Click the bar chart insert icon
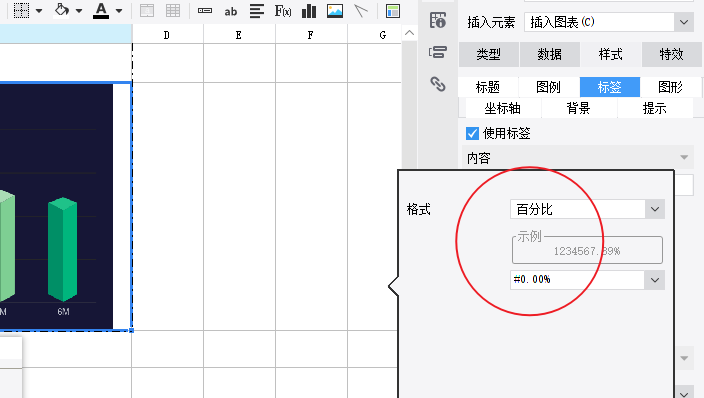 tap(309, 11)
